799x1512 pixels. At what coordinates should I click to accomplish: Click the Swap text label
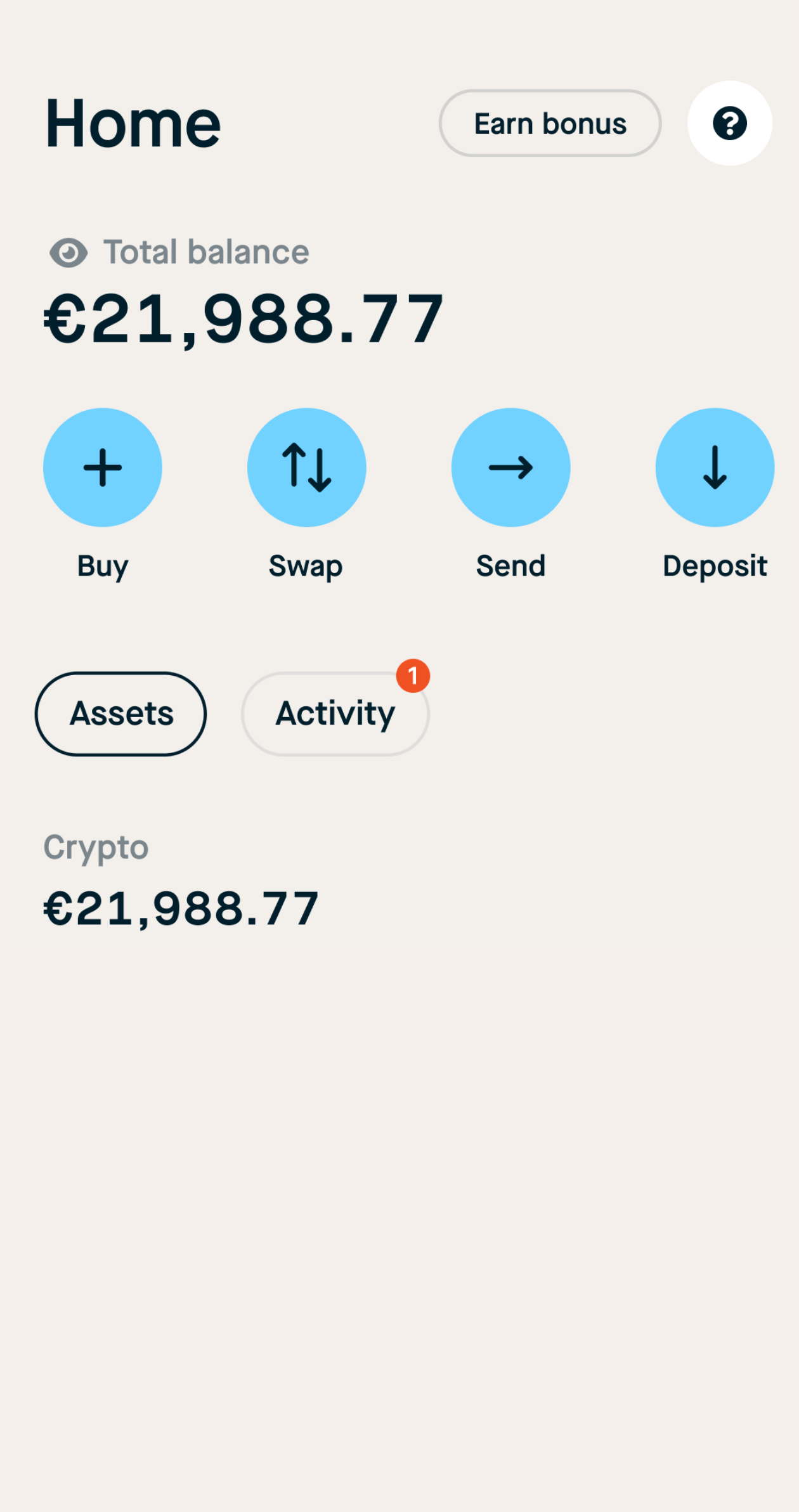point(306,565)
